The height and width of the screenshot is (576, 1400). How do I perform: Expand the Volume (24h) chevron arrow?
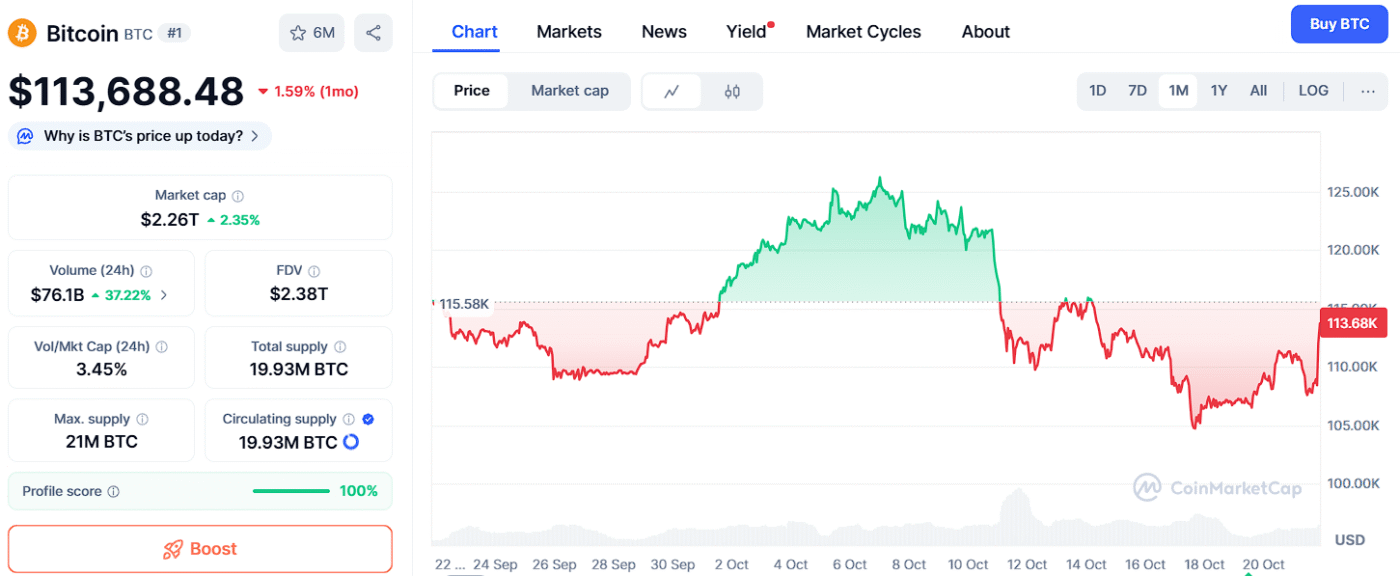tap(164, 295)
